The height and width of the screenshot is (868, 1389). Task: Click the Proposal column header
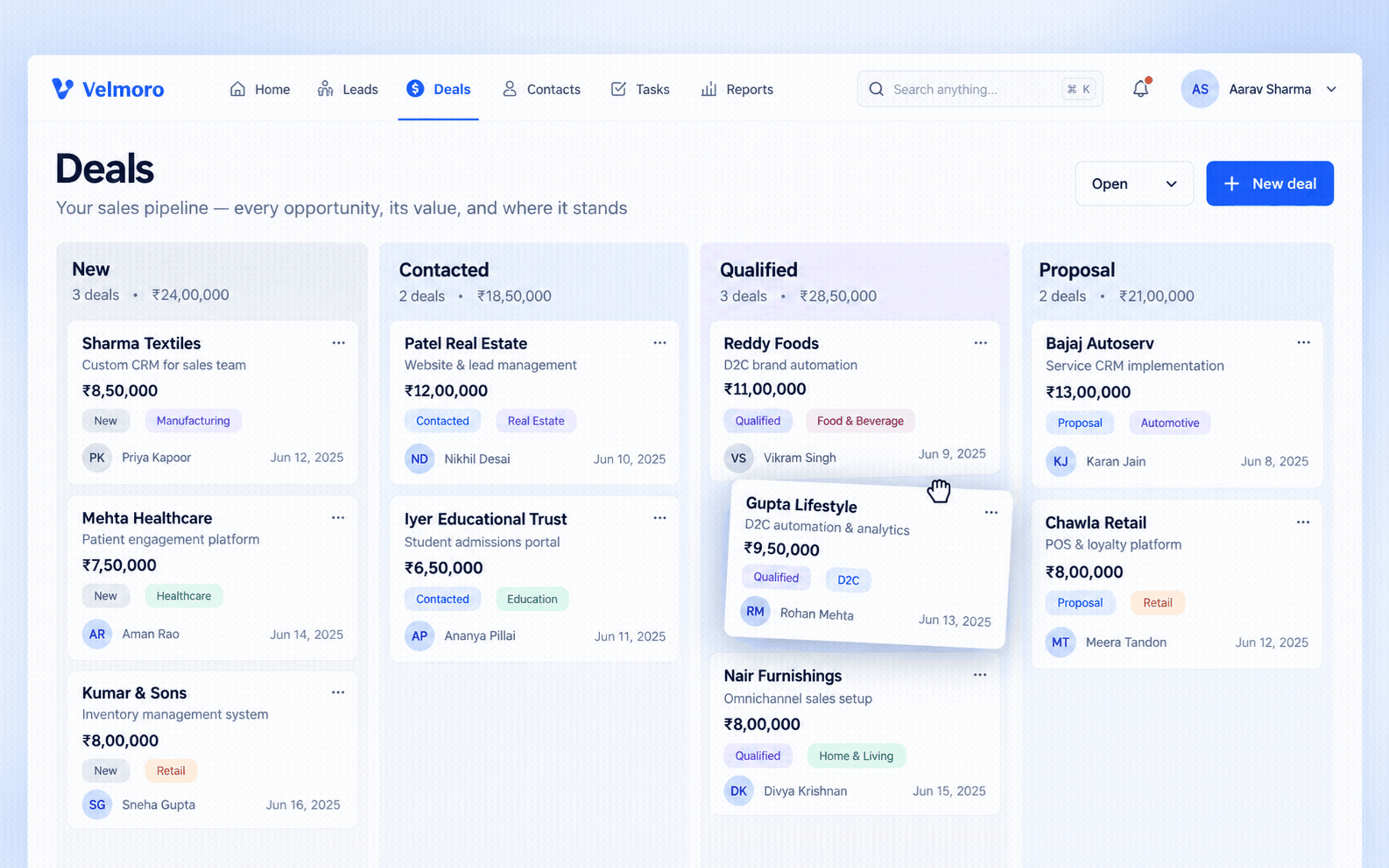point(1077,270)
